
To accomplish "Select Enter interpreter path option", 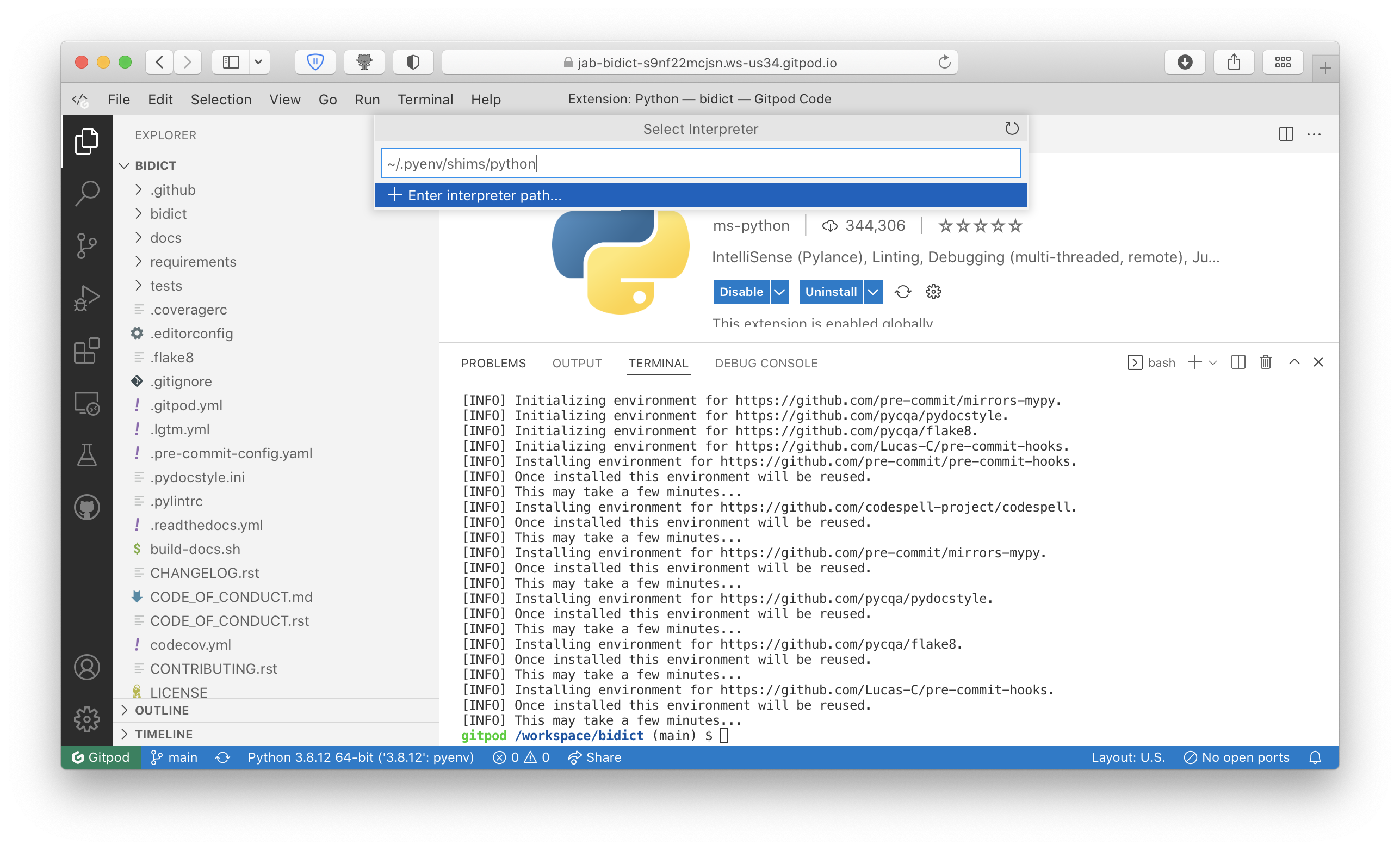I will (x=701, y=195).
